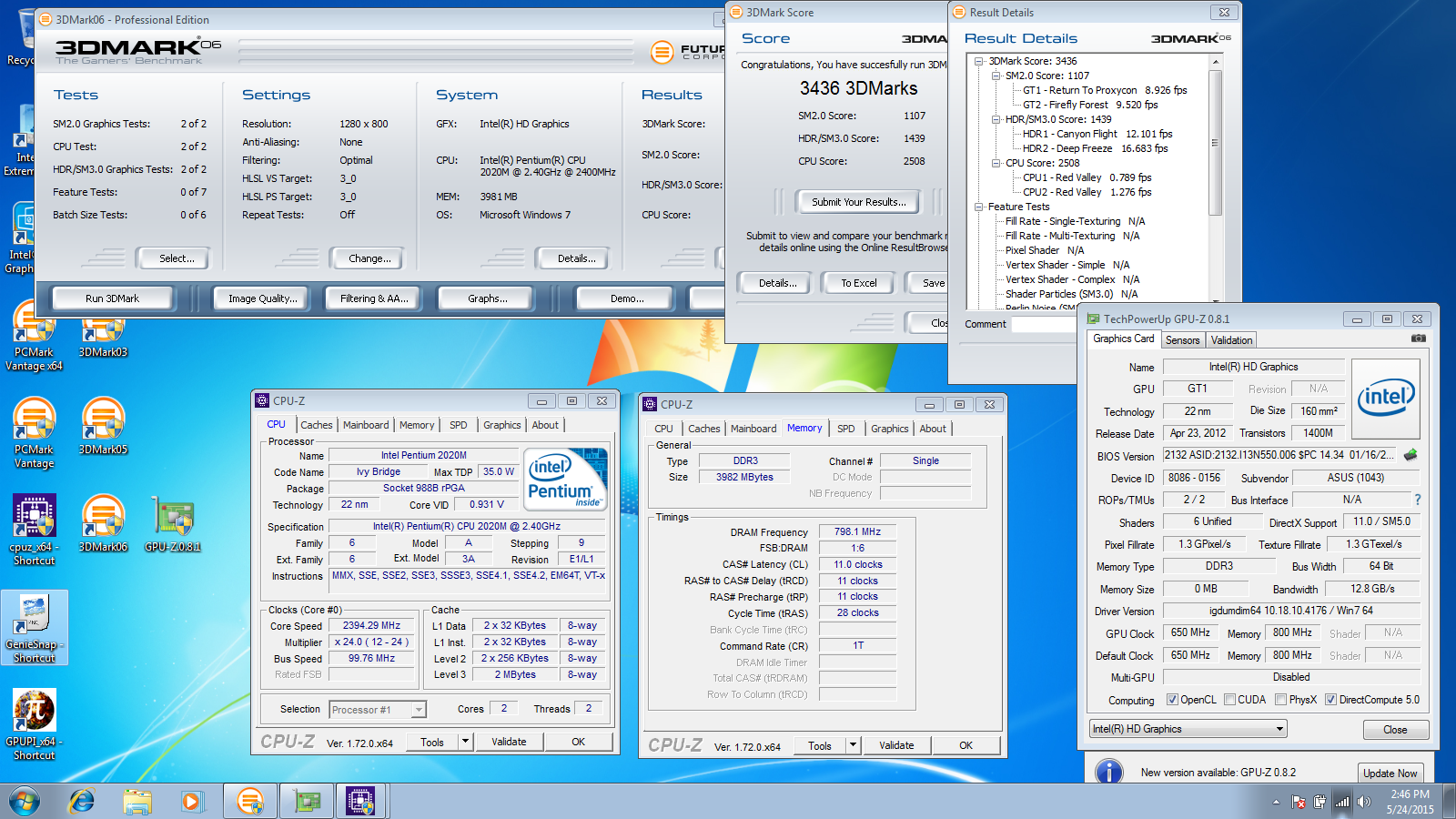Image resolution: width=1456 pixels, height=819 pixels.
Task: Click the Comment input field
Action: pyautogui.click(x=1043, y=324)
